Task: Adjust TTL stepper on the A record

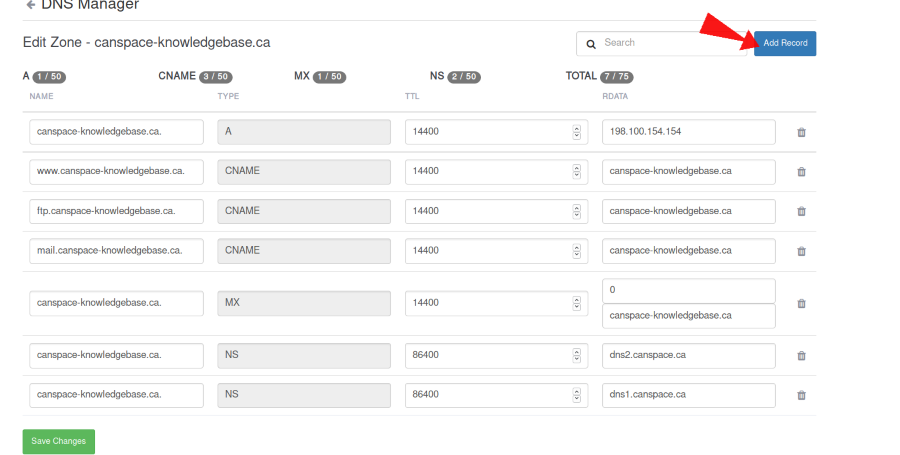Action: click(576, 132)
